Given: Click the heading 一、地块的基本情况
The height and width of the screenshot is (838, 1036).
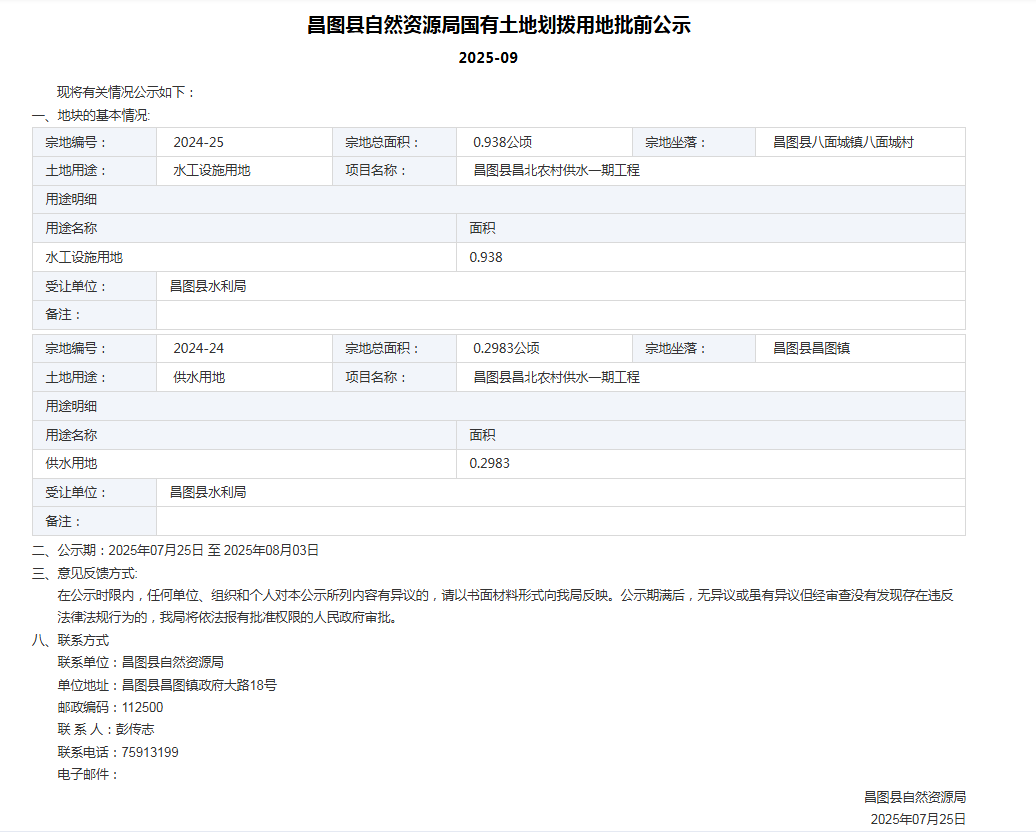Looking at the screenshot, I should click(x=91, y=115).
